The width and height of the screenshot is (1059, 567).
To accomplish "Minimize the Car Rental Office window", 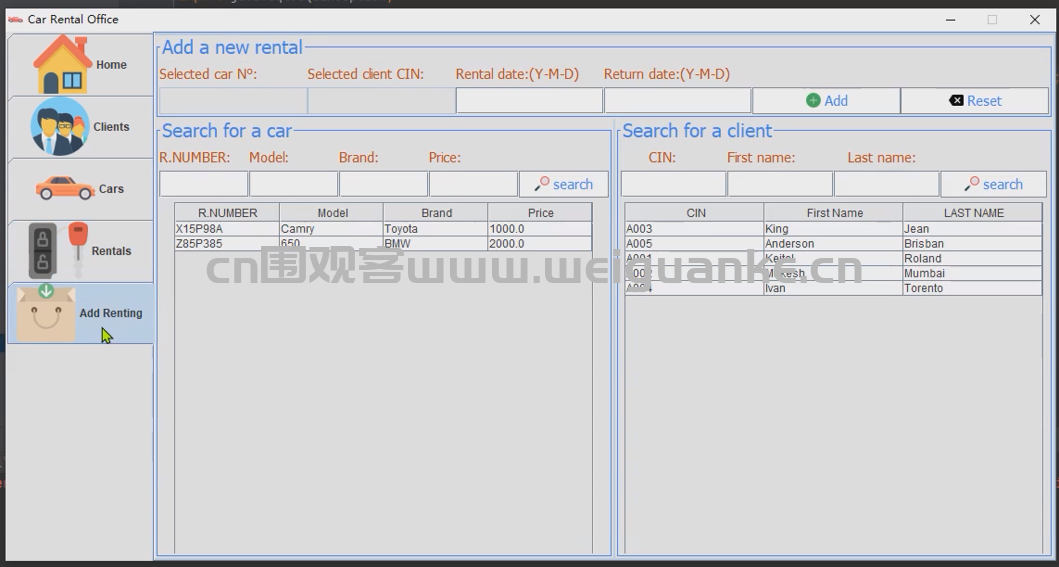I will click(951, 20).
